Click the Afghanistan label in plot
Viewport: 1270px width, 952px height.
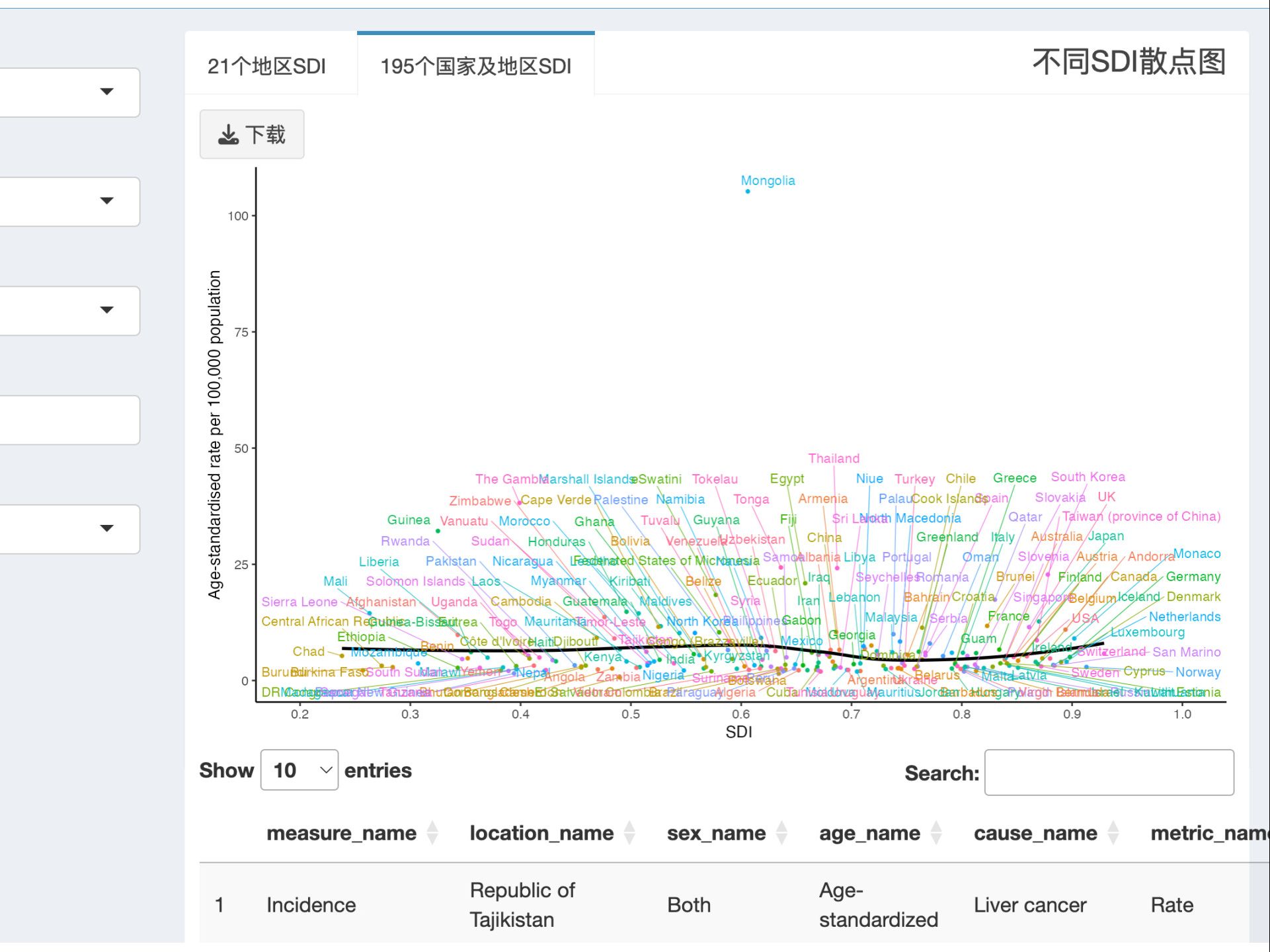tap(381, 602)
